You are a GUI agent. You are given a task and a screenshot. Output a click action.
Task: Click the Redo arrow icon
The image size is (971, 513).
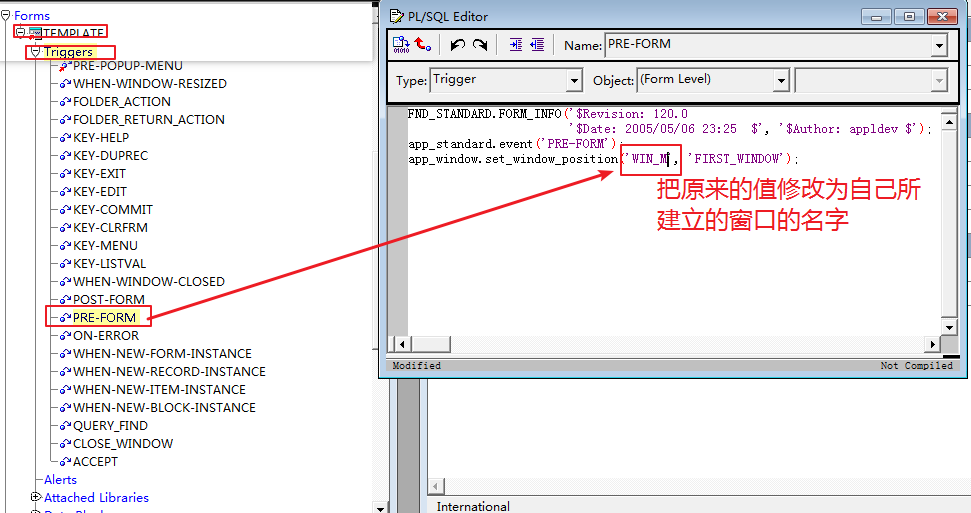(479, 45)
